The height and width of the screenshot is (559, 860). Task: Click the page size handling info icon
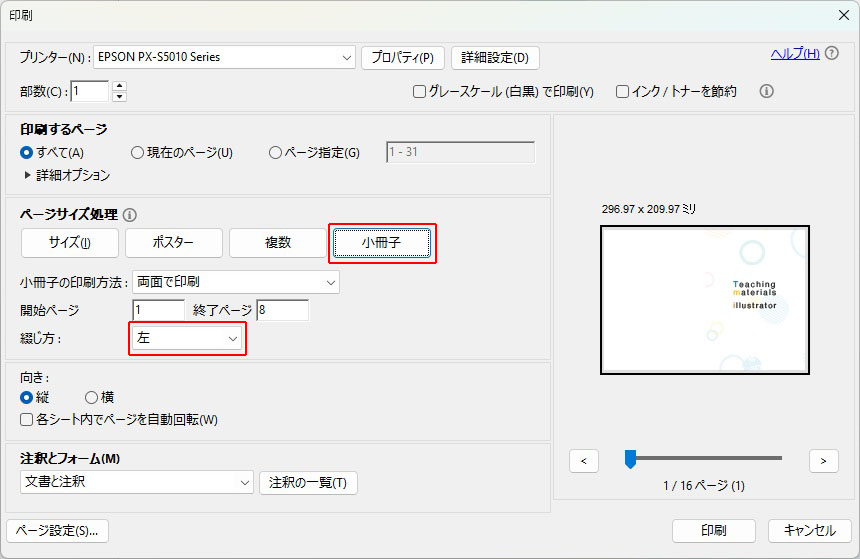coord(129,214)
